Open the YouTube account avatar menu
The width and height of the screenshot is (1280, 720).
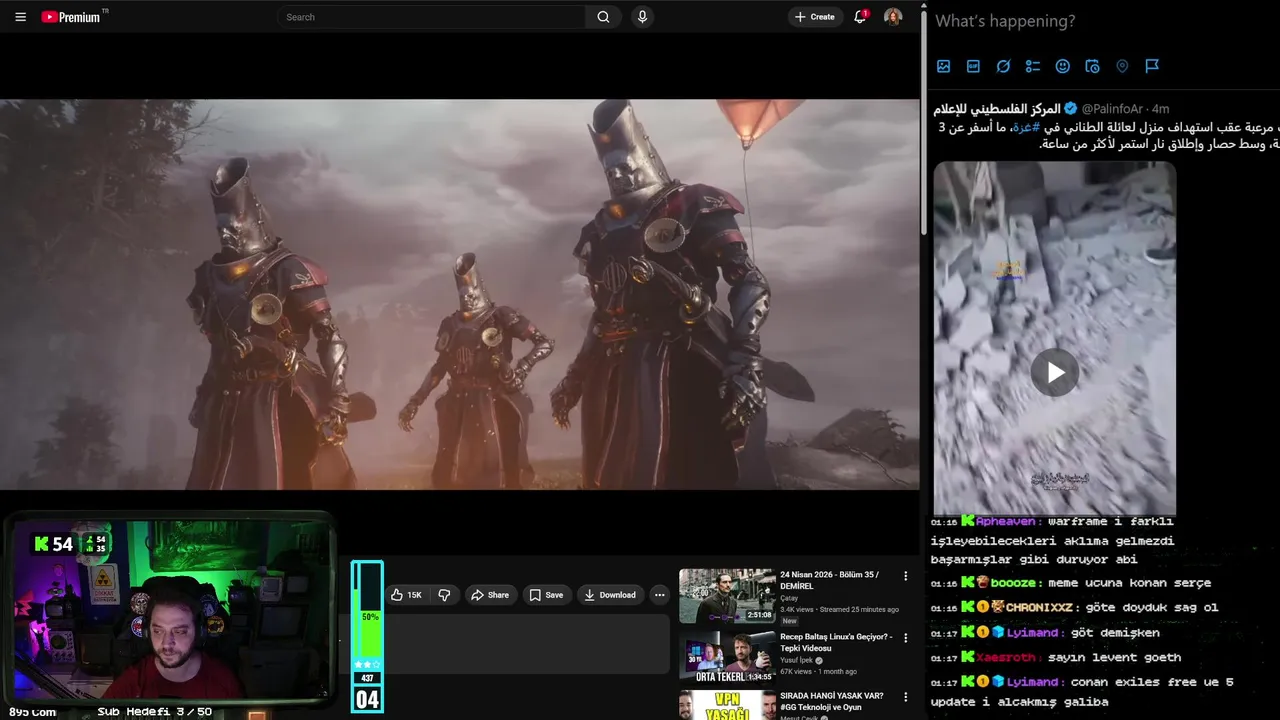893,17
